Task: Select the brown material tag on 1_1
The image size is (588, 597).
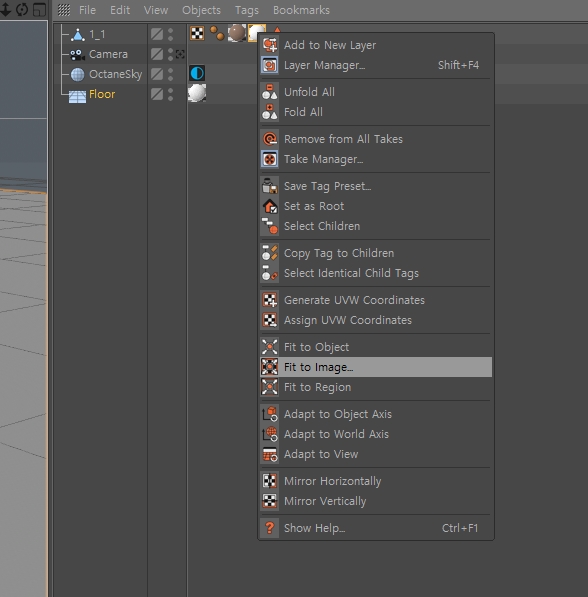Action: click(236, 33)
